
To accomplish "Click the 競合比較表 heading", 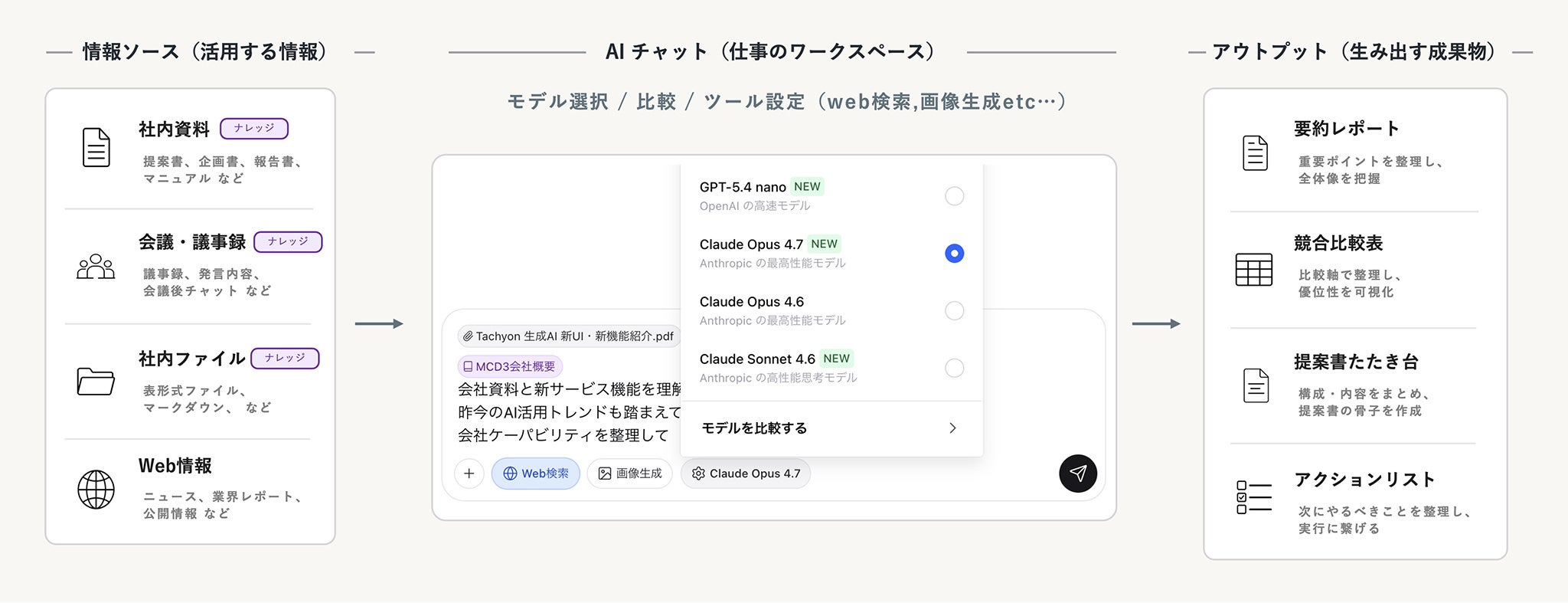I will click(1338, 244).
